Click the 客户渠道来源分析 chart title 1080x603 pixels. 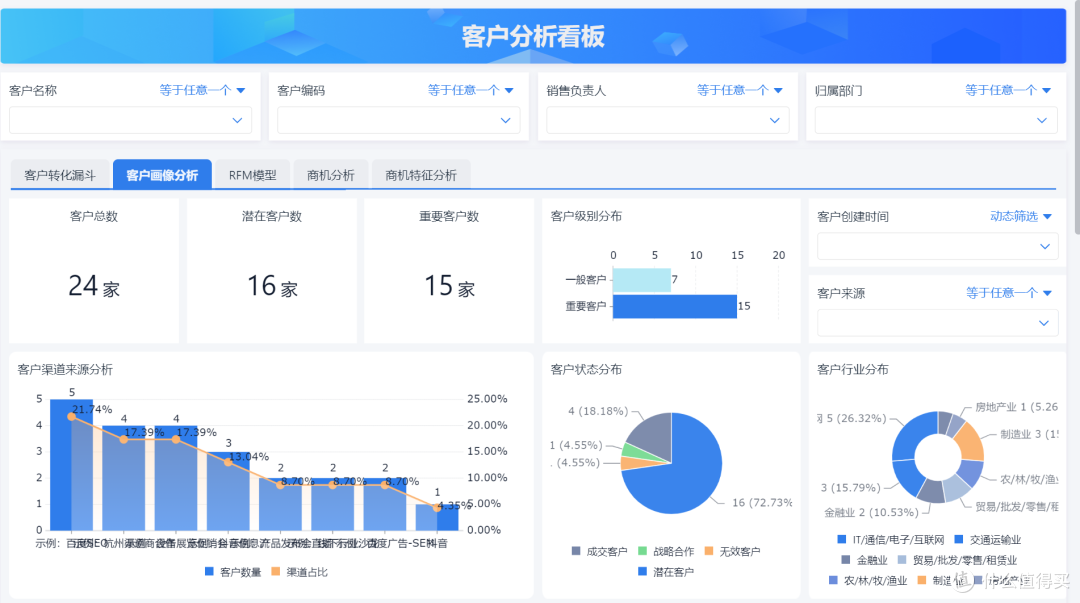click(65, 370)
